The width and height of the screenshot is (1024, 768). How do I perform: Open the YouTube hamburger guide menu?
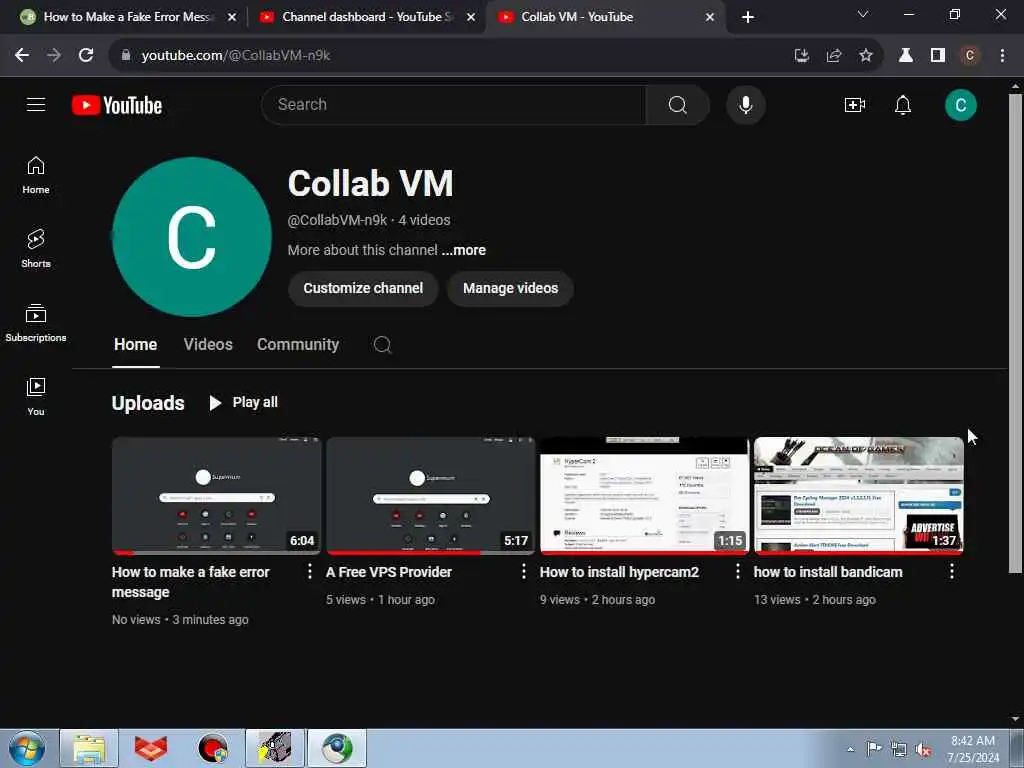click(x=36, y=104)
